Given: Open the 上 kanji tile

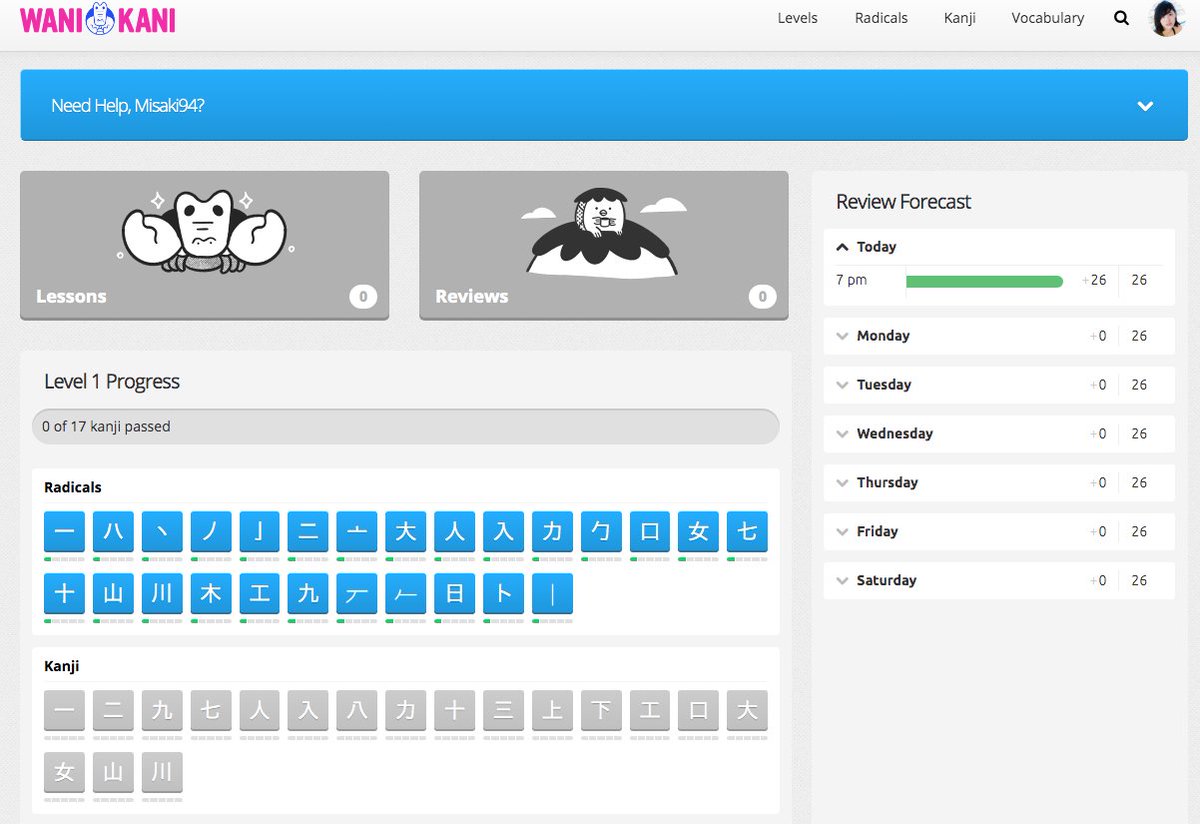Looking at the screenshot, I should [552, 710].
